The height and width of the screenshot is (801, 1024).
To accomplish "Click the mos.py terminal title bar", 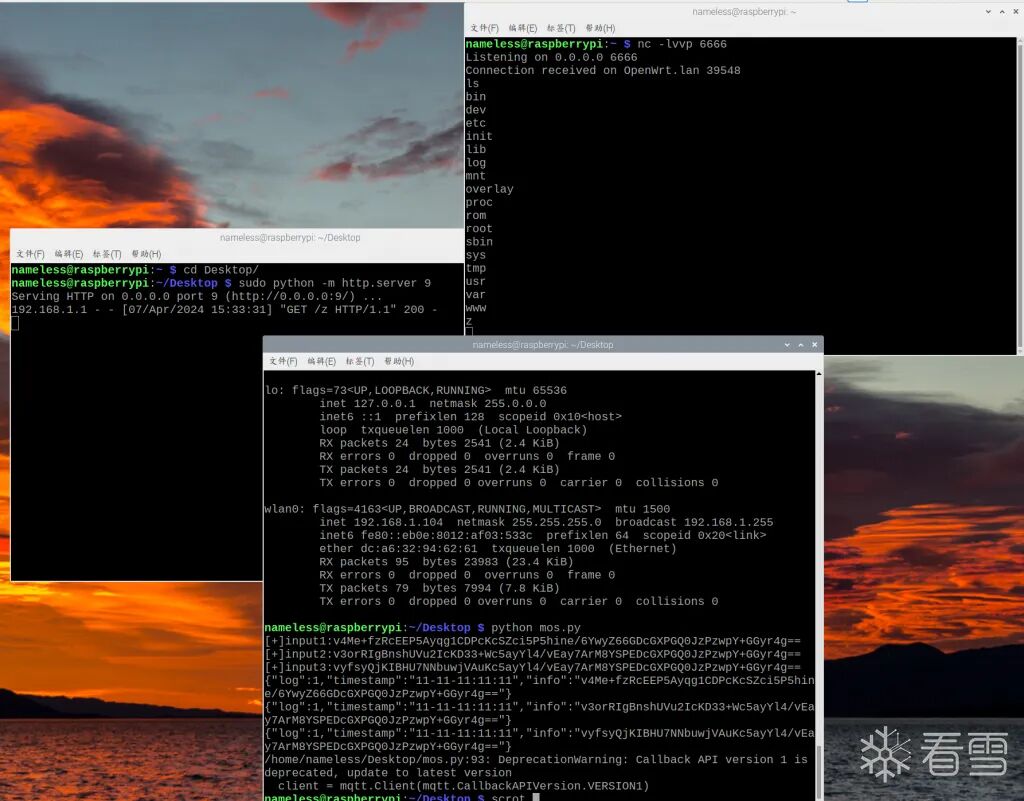I will coord(543,345).
